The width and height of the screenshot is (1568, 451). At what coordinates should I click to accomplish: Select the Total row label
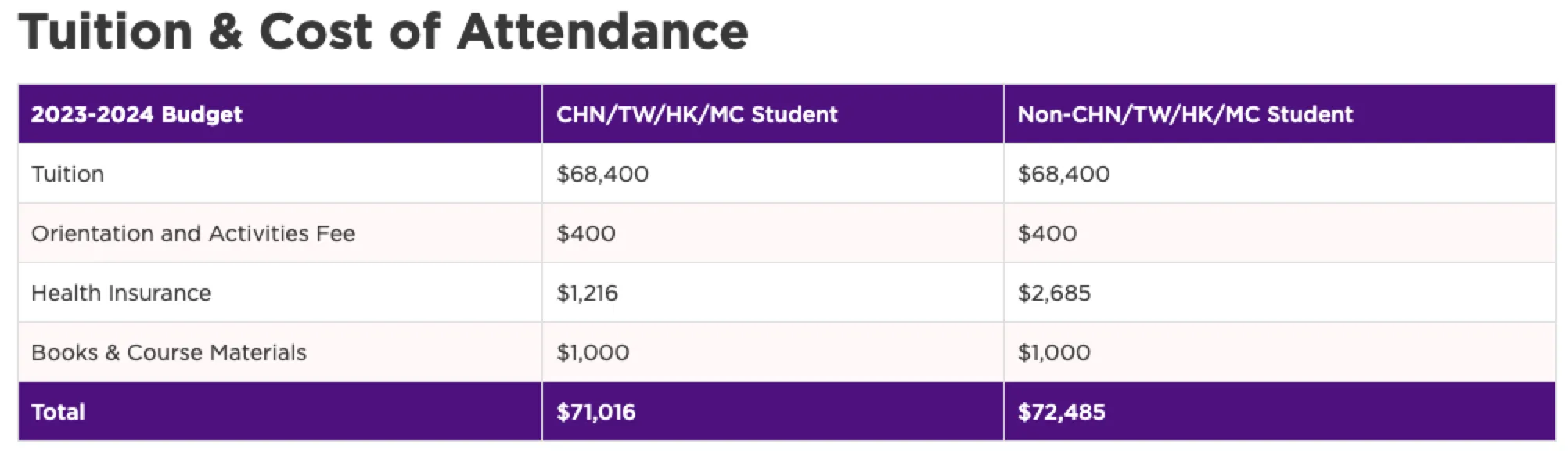[58, 412]
